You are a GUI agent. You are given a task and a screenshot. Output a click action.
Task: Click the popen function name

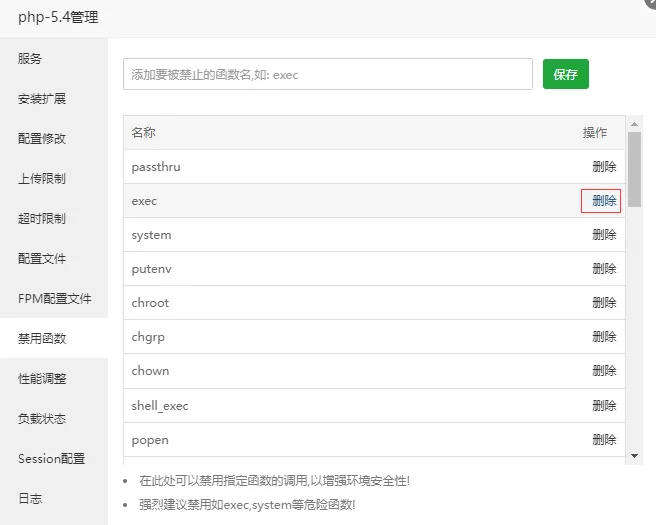click(150, 440)
